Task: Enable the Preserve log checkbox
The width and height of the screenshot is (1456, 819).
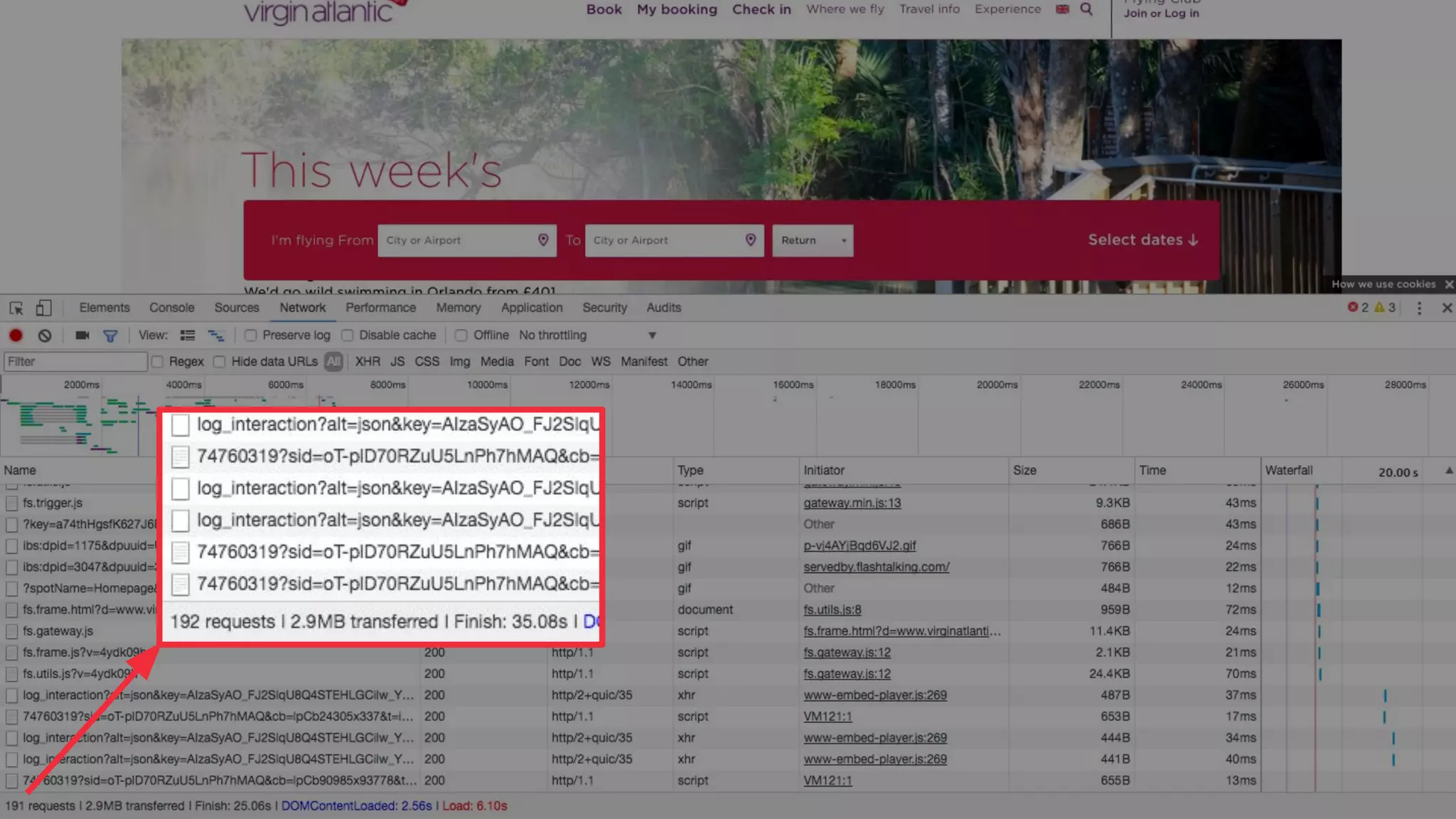Action: point(250,335)
